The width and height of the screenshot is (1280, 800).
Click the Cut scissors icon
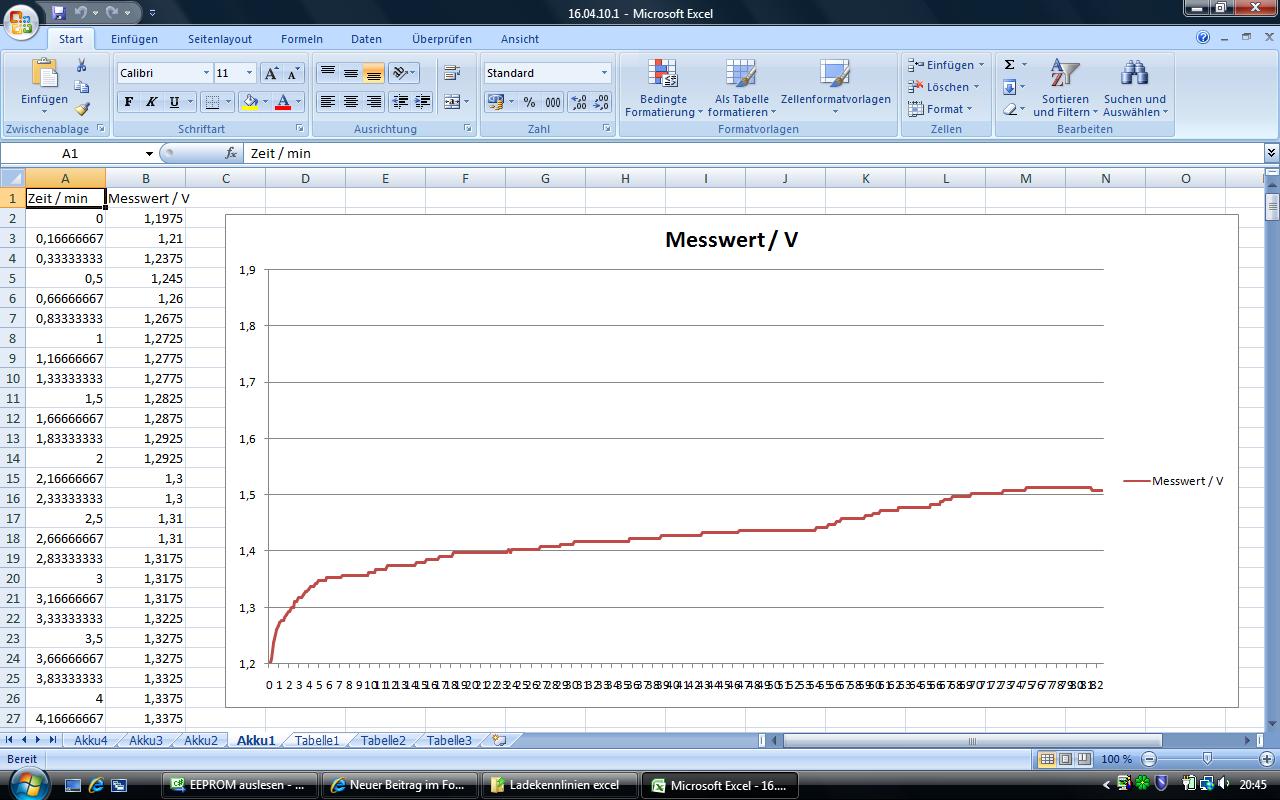(82, 65)
